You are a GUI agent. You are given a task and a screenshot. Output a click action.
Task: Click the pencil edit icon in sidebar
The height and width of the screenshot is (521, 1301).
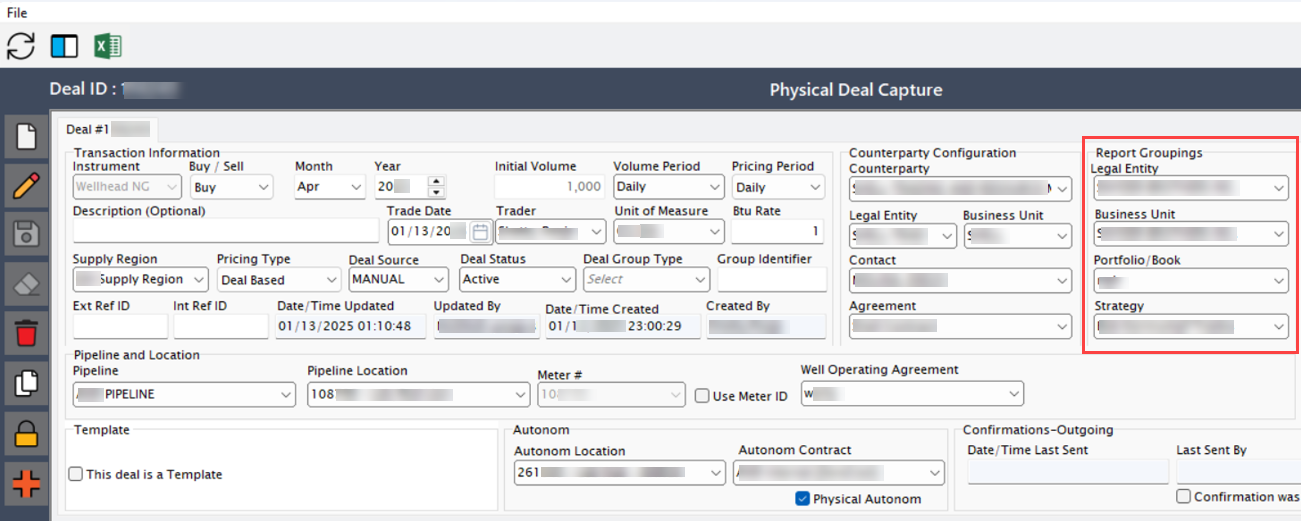(27, 187)
